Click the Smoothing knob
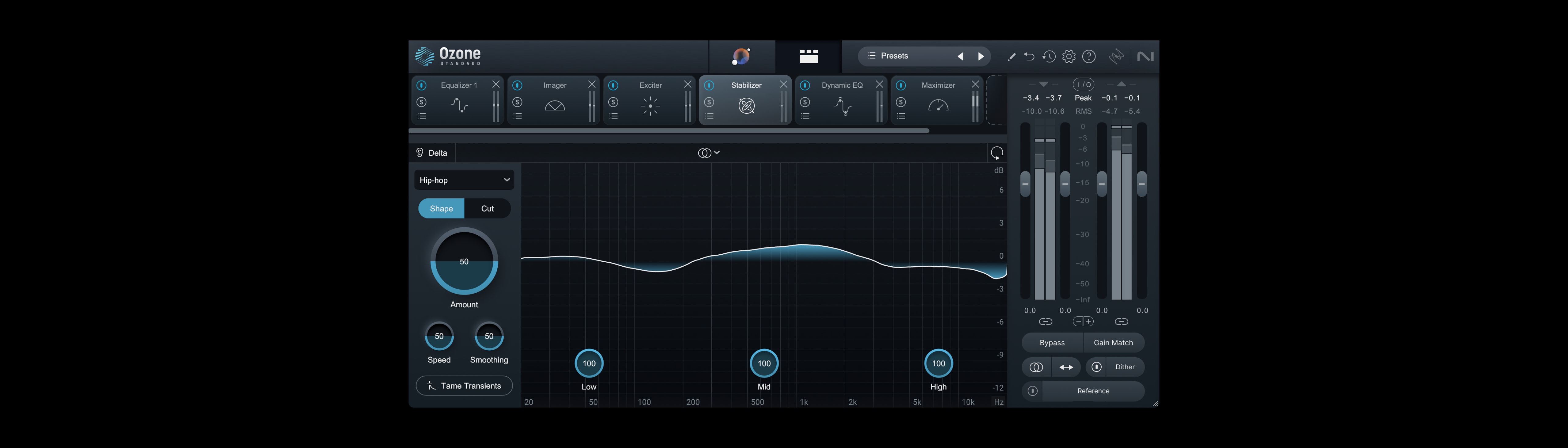Image resolution: width=1568 pixels, height=448 pixels. (489, 336)
